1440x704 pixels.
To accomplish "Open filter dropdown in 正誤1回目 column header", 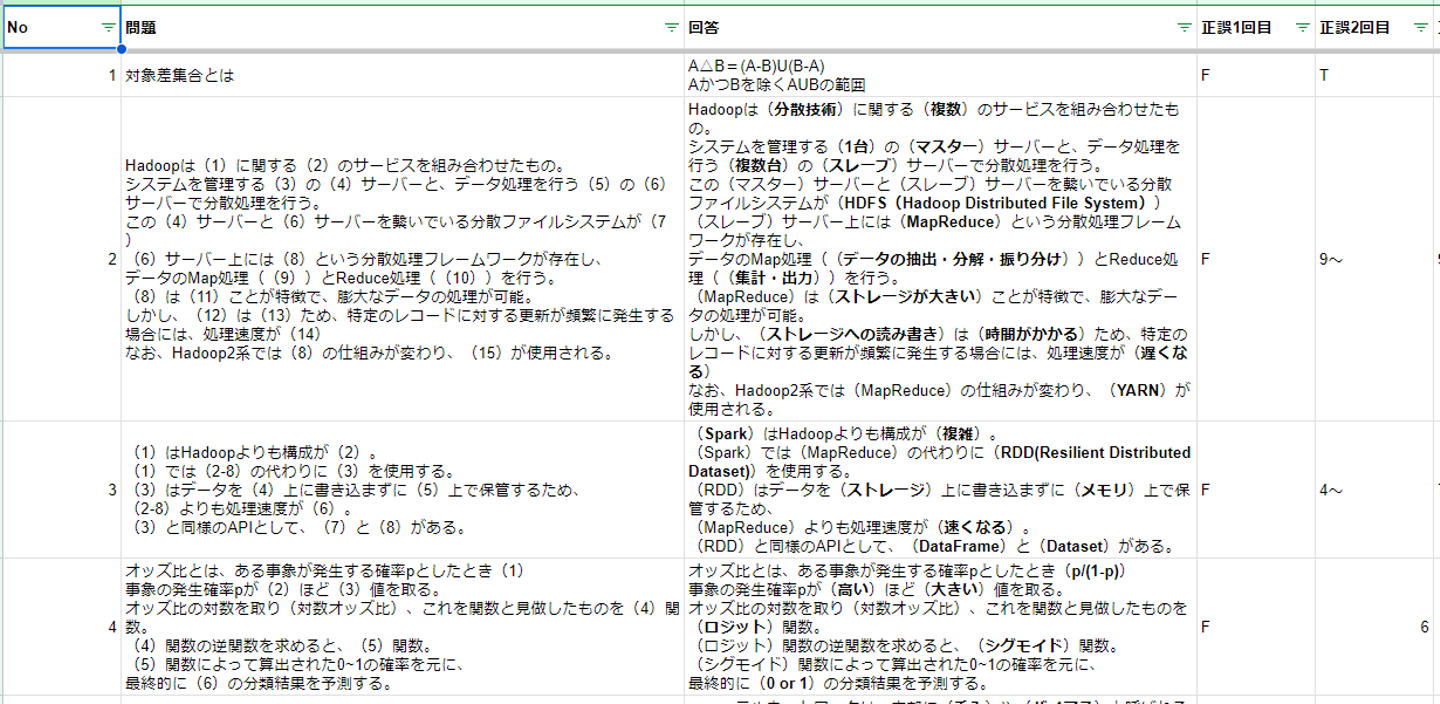I will 1302,28.
